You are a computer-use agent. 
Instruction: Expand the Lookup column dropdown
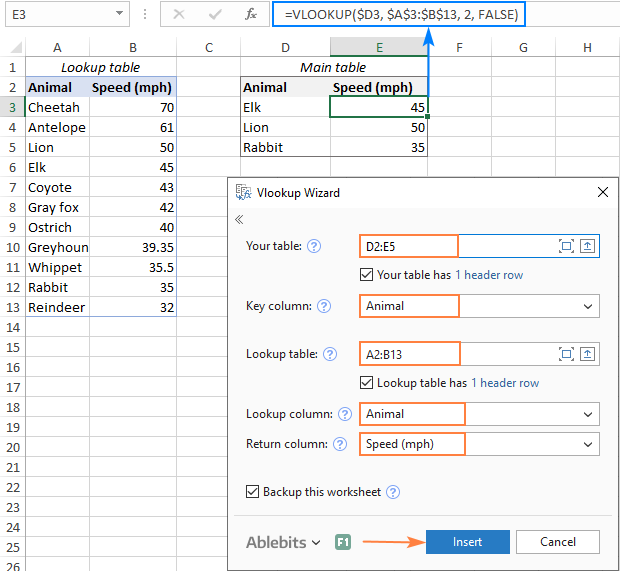click(588, 414)
